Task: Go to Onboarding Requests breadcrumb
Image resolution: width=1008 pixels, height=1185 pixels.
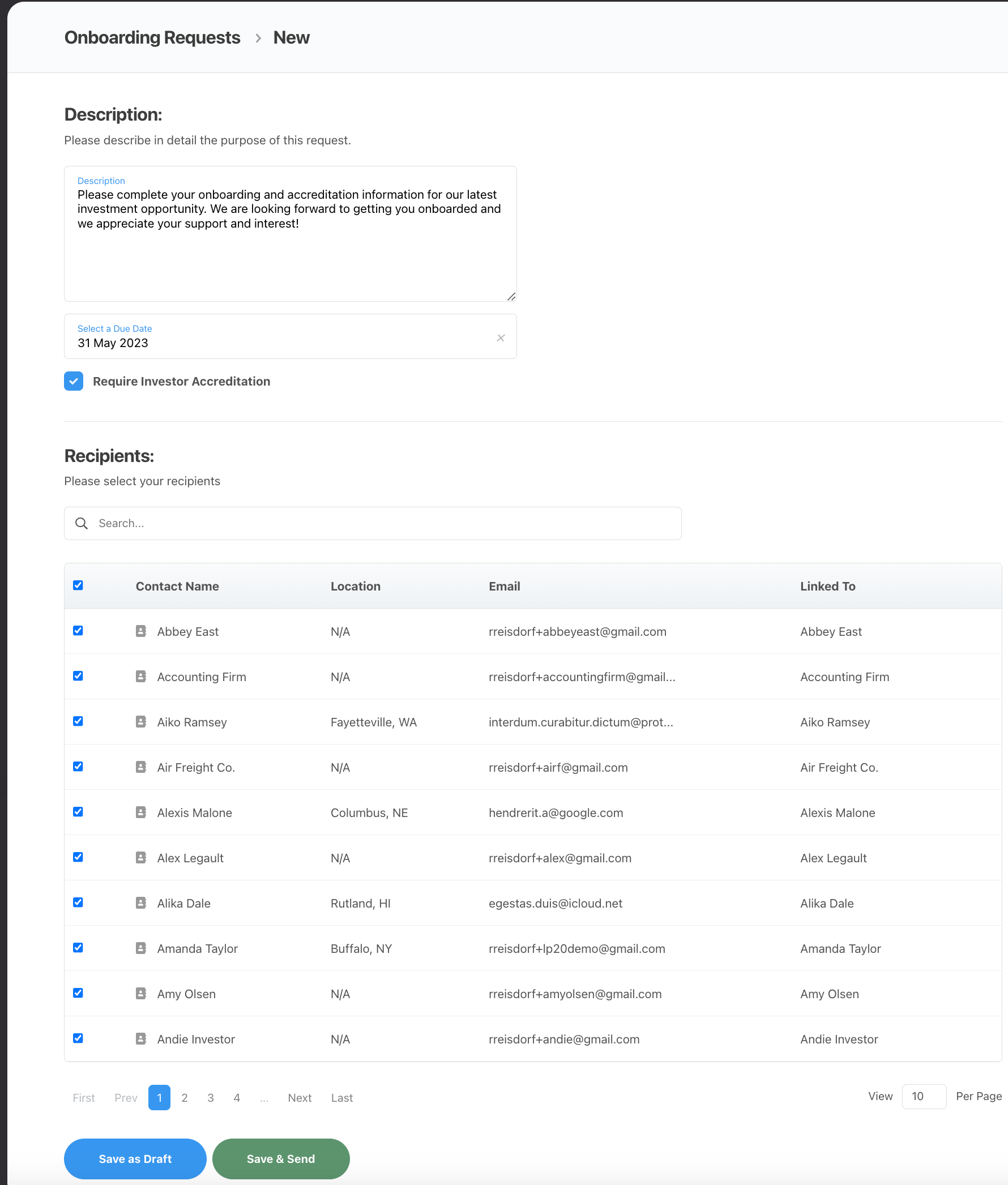Action: tap(152, 37)
